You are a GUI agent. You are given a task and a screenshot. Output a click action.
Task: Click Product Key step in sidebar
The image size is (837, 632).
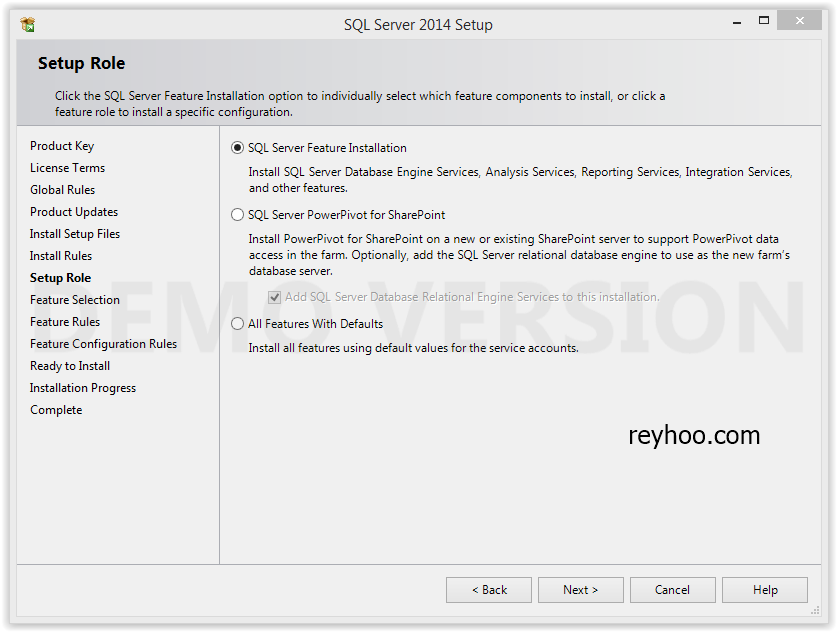click(62, 146)
